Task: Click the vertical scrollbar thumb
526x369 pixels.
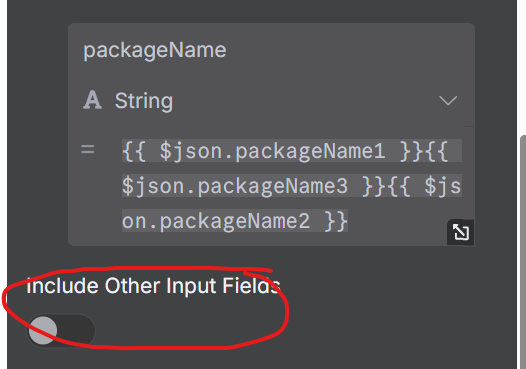Action: [523, 252]
